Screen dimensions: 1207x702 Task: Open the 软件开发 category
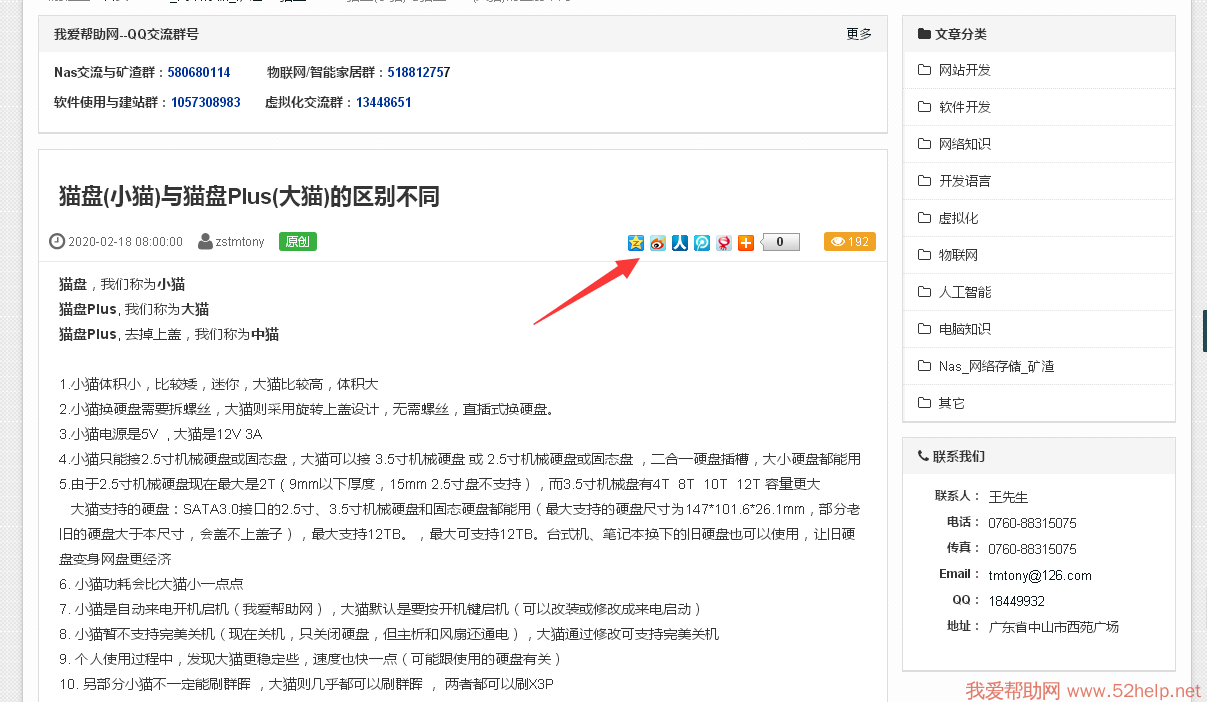[964, 107]
